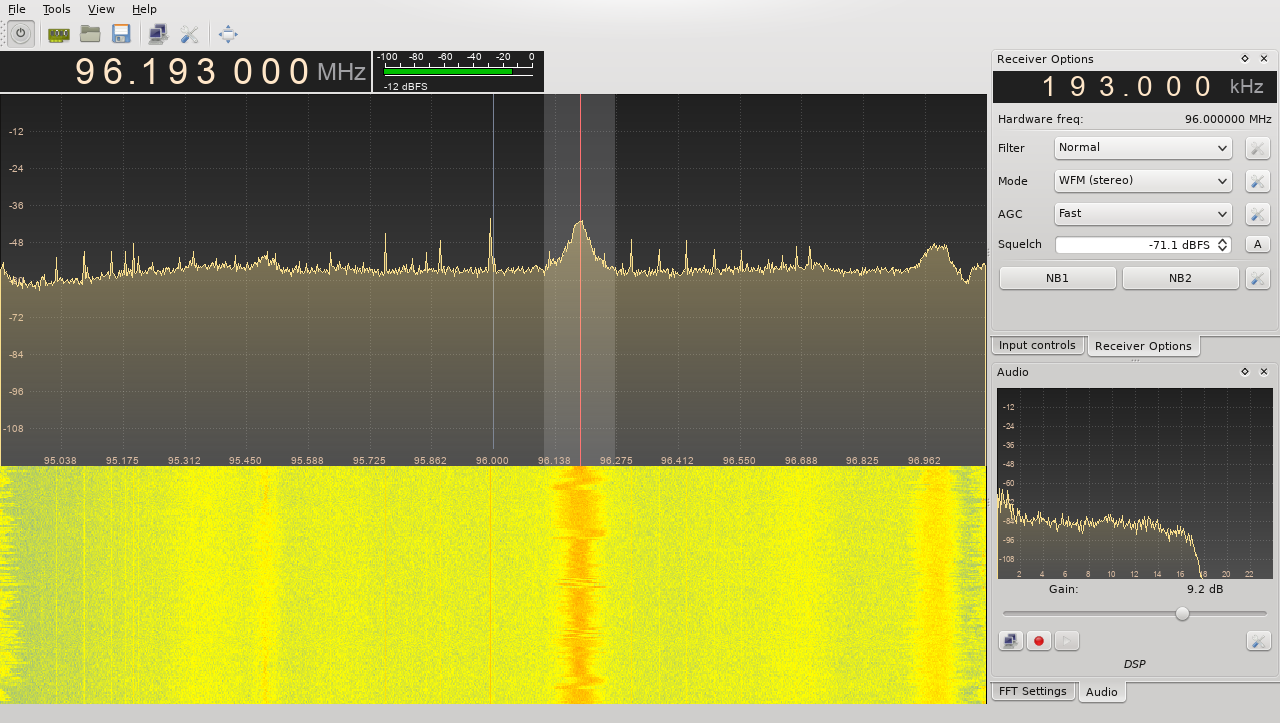The width and height of the screenshot is (1280, 723).
Task: Open the AGC dropdown set to Fast
Action: click(1143, 213)
